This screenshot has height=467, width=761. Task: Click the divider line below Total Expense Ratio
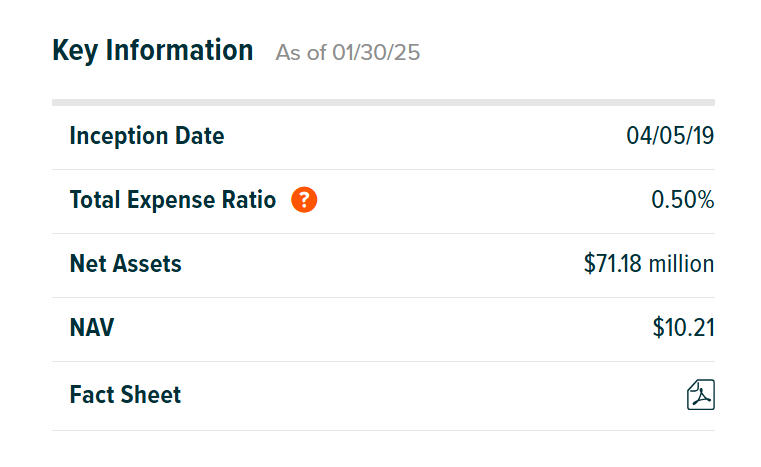[x=383, y=233]
